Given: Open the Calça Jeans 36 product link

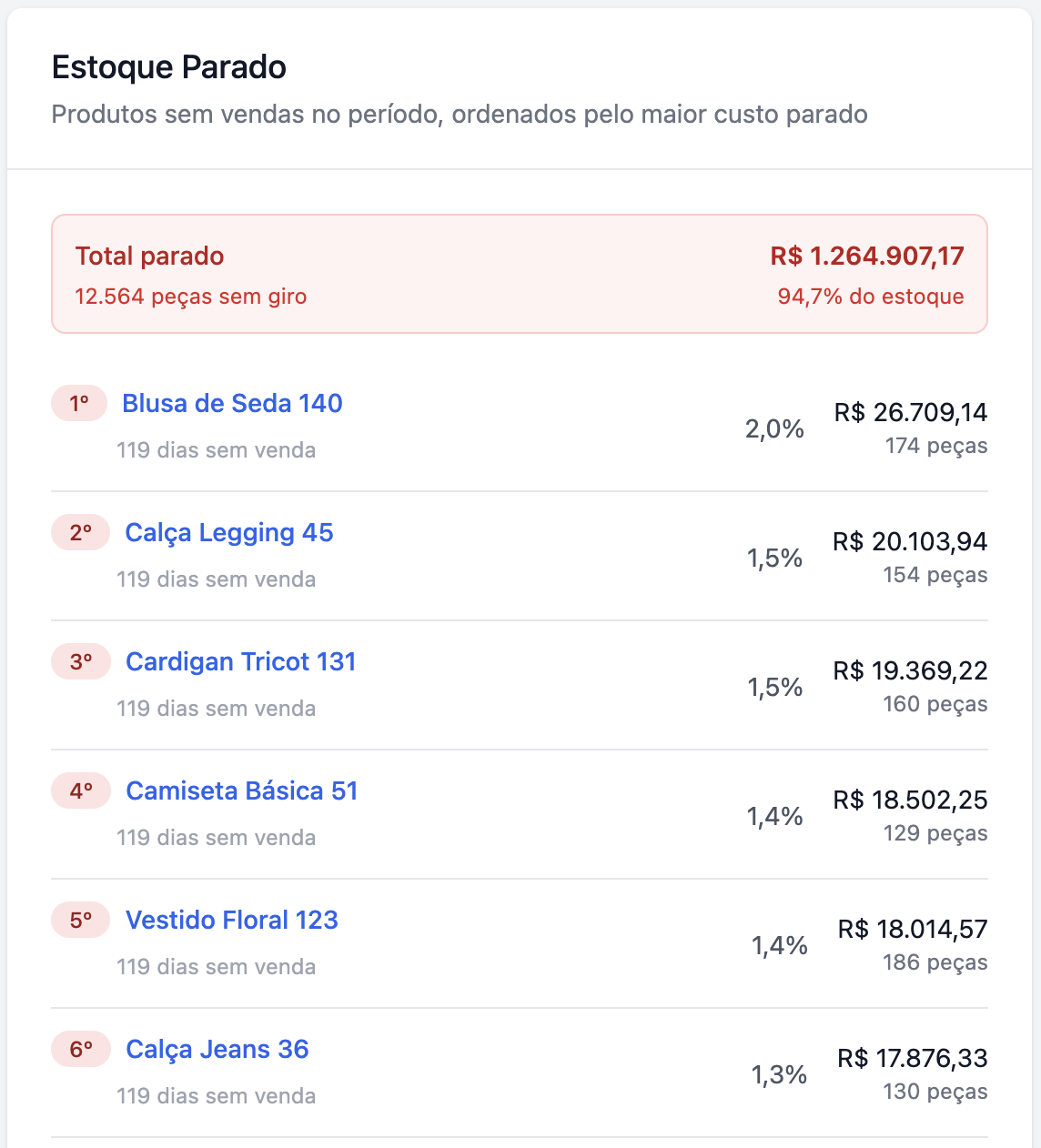Looking at the screenshot, I should 217,1049.
